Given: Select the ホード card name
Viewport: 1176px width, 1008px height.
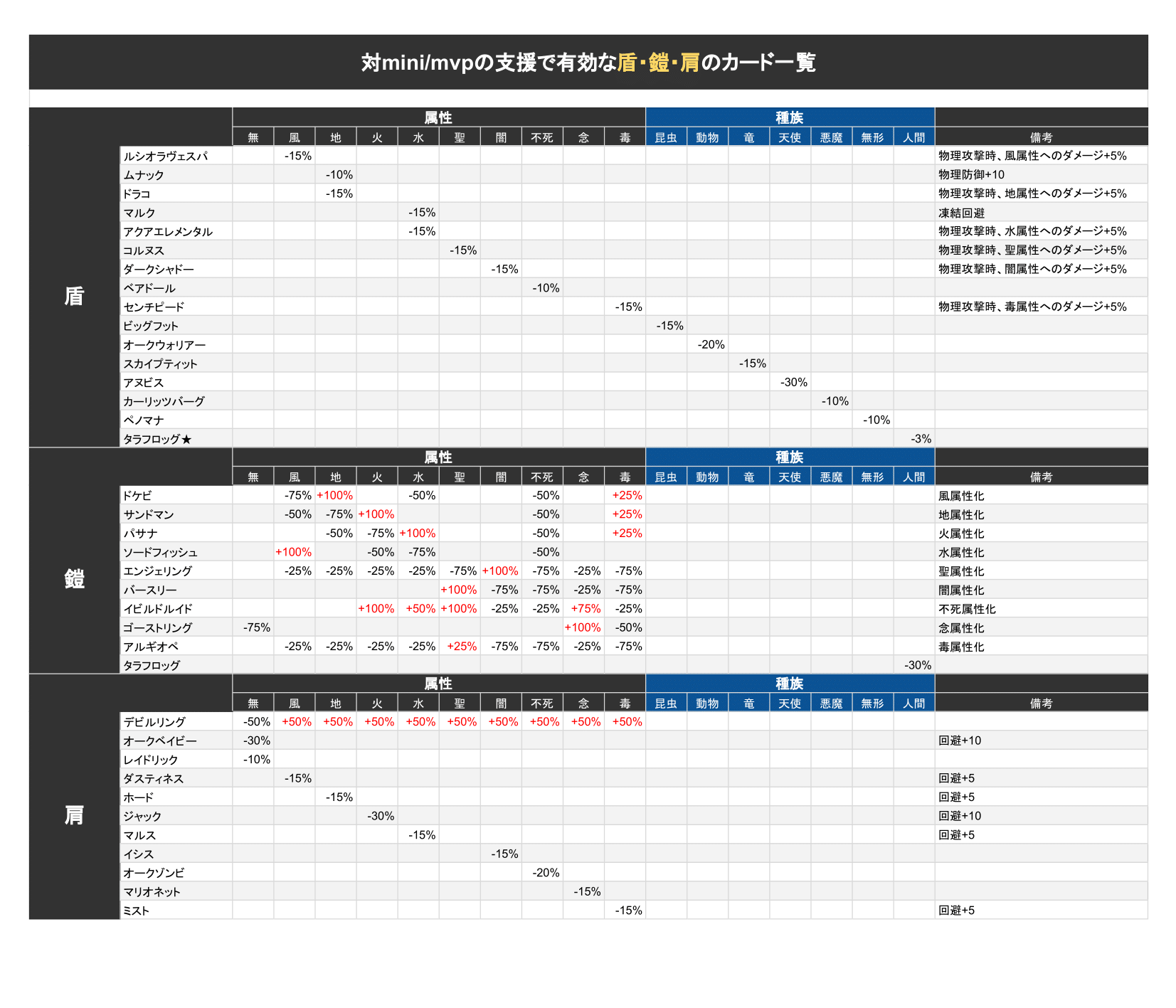Looking at the screenshot, I should (138, 797).
